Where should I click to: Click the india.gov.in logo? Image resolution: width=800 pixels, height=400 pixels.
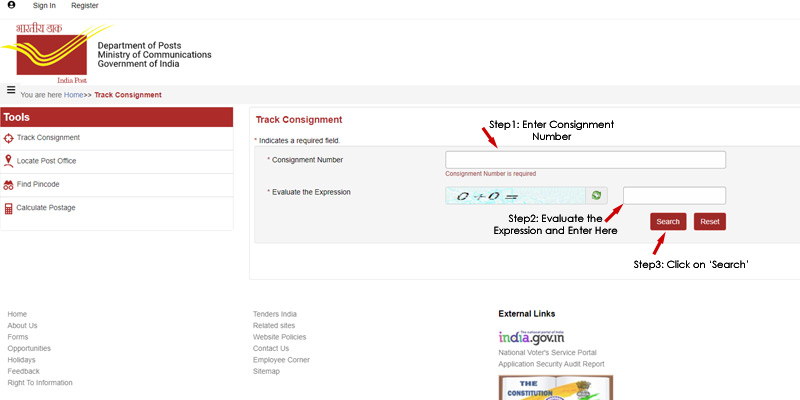tap(531, 337)
